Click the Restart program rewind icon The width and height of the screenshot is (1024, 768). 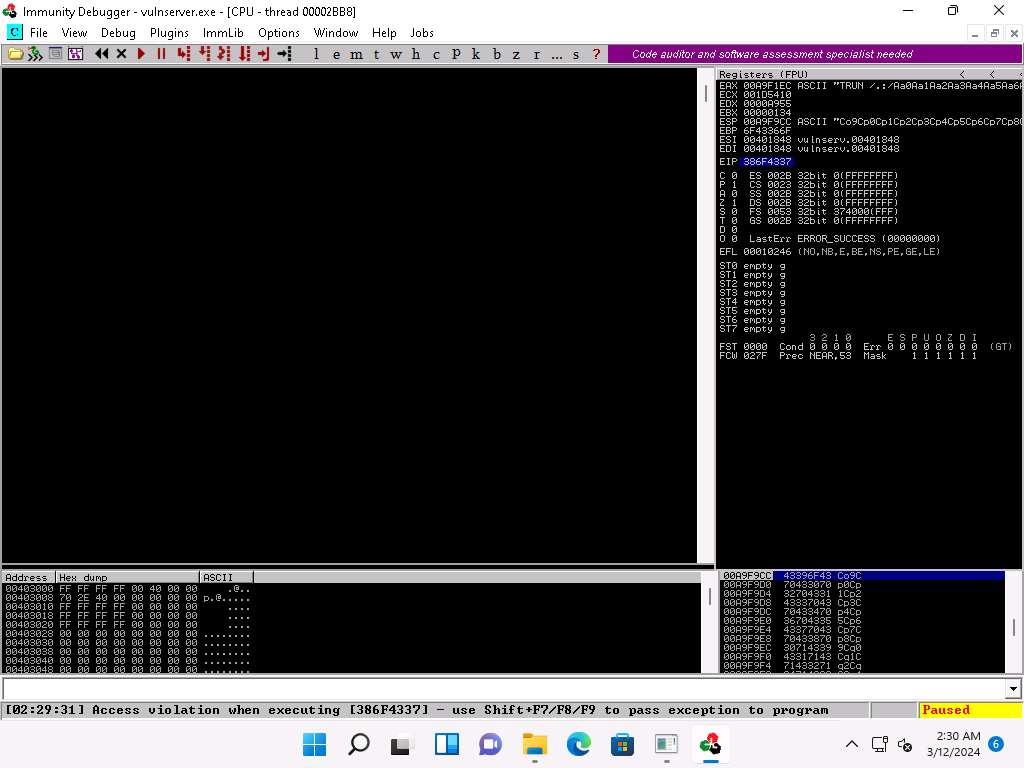[x=101, y=54]
